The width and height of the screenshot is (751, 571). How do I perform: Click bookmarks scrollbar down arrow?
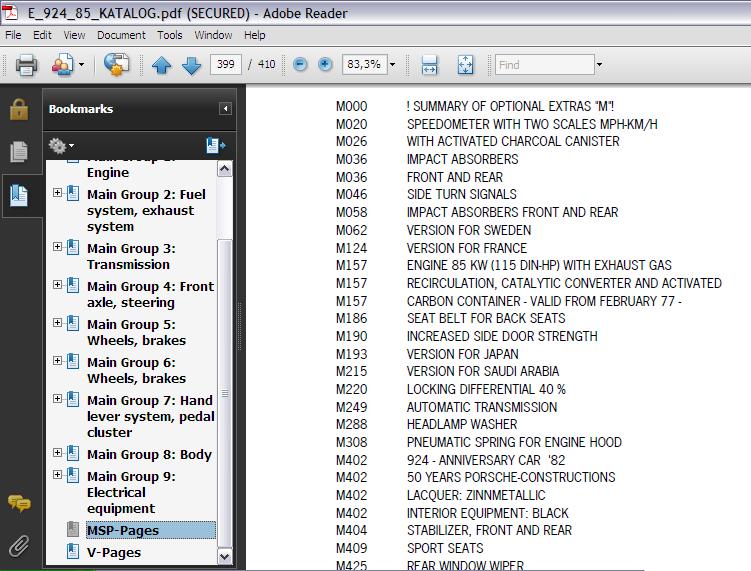(225, 556)
